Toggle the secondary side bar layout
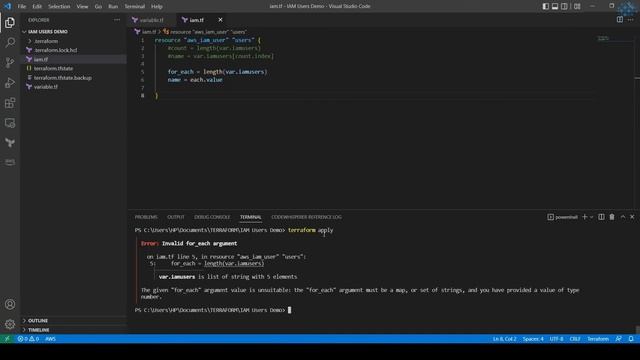This screenshot has height=360, width=640. pyautogui.click(x=564, y=6)
